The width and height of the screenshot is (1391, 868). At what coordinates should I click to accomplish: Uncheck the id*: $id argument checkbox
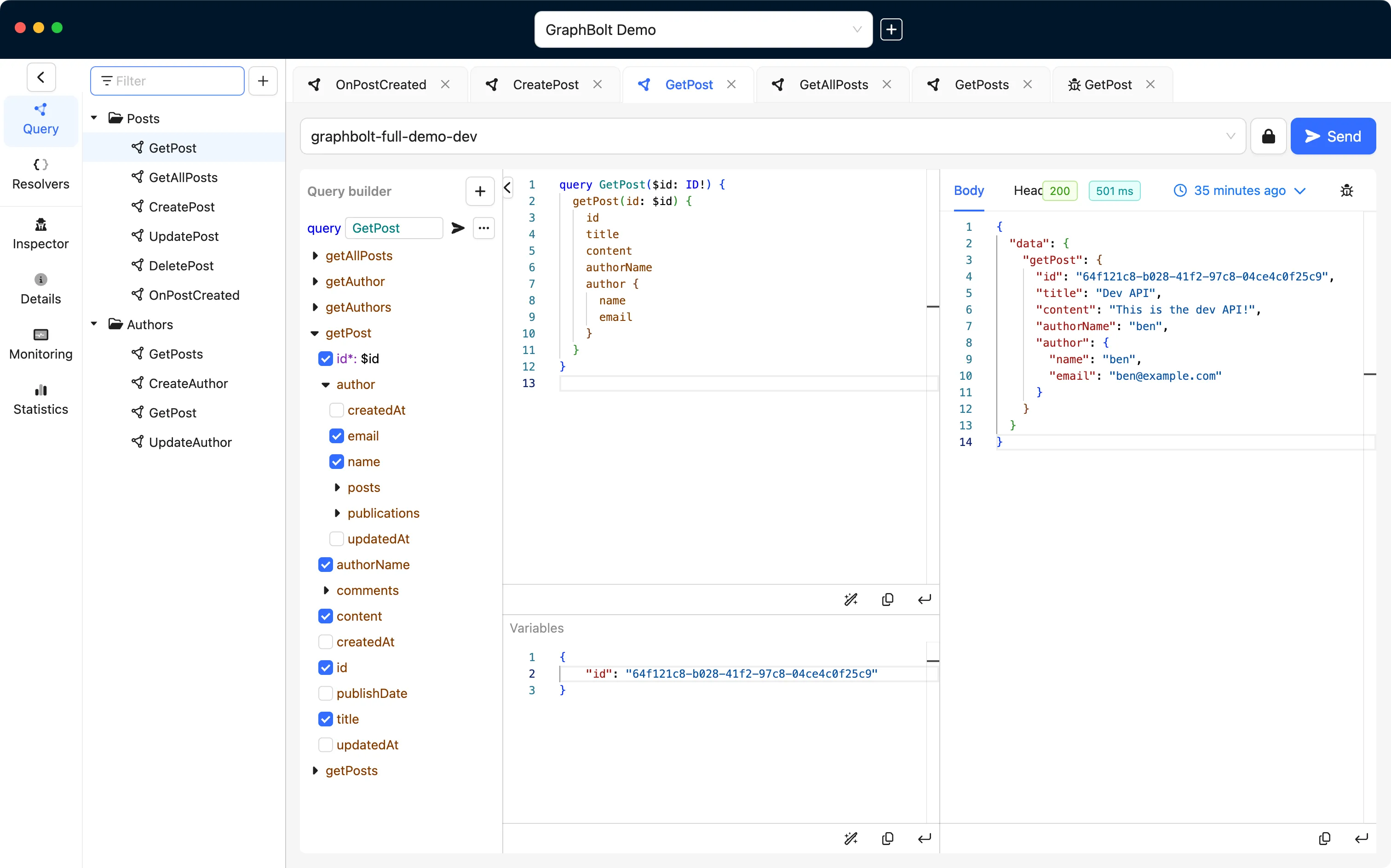click(326, 359)
